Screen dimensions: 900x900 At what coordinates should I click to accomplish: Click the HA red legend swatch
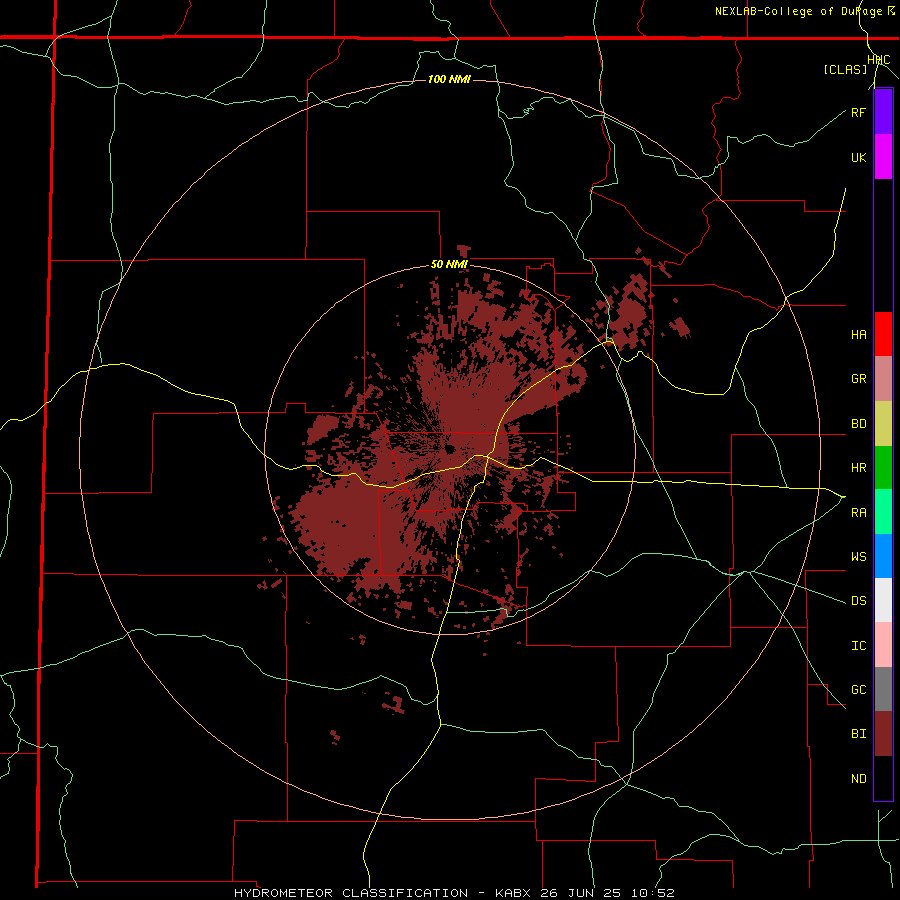pyautogui.click(x=883, y=334)
